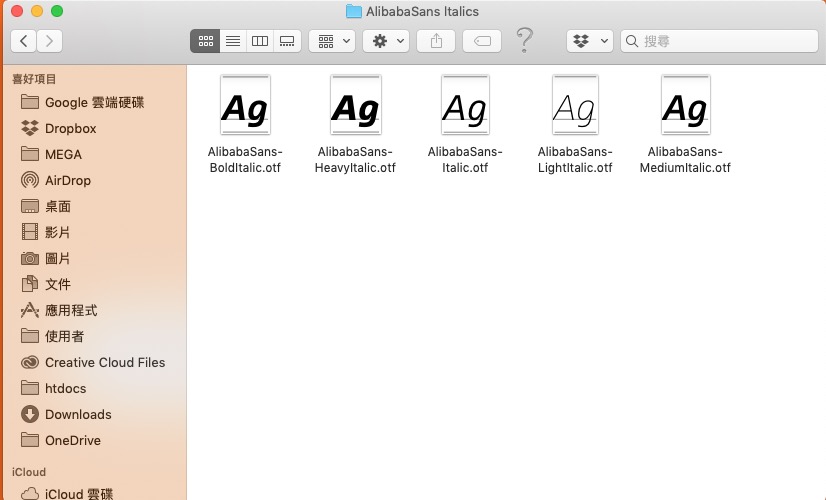This screenshot has height=500, width=826.
Task: Open 文件 in the sidebar
Action: tap(94, 284)
